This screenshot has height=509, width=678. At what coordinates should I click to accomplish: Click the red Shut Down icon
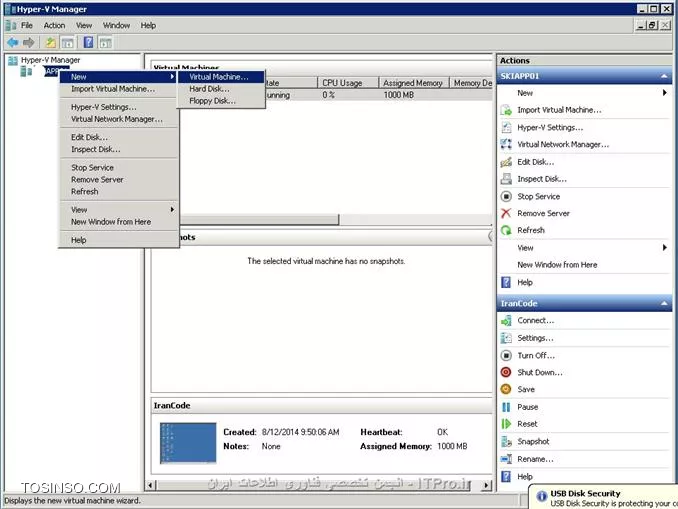506,372
